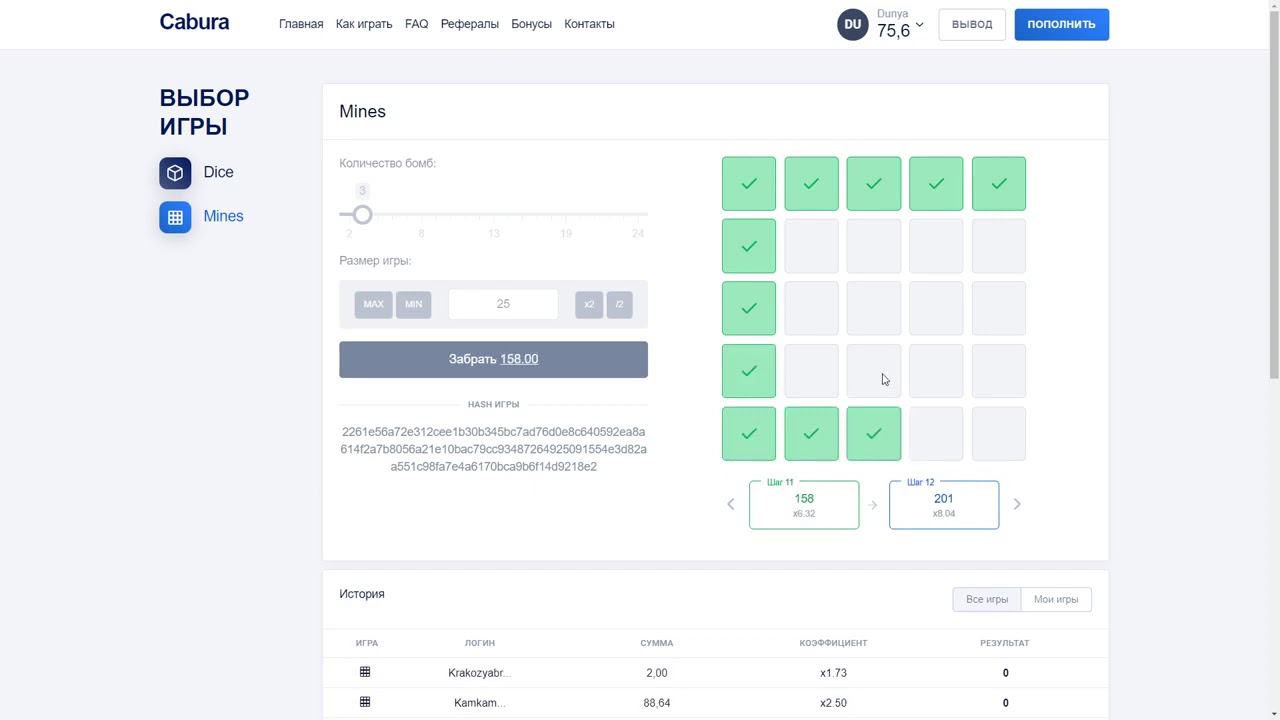
Task: Click the x1.73 coefficient in history
Action: 833,673
